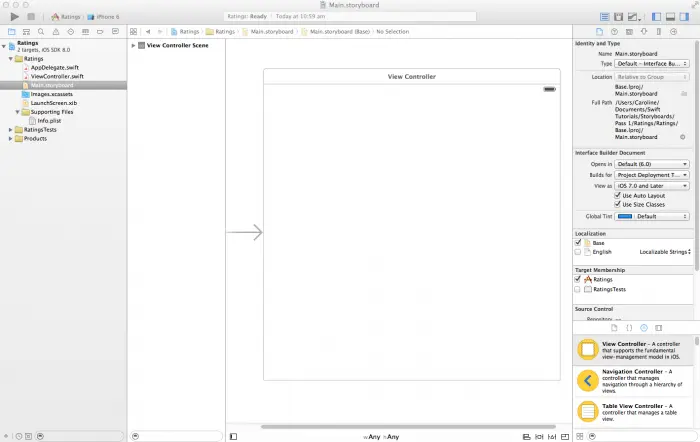
Task: Click wAny hAny size class control
Action: click(x=381, y=437)
